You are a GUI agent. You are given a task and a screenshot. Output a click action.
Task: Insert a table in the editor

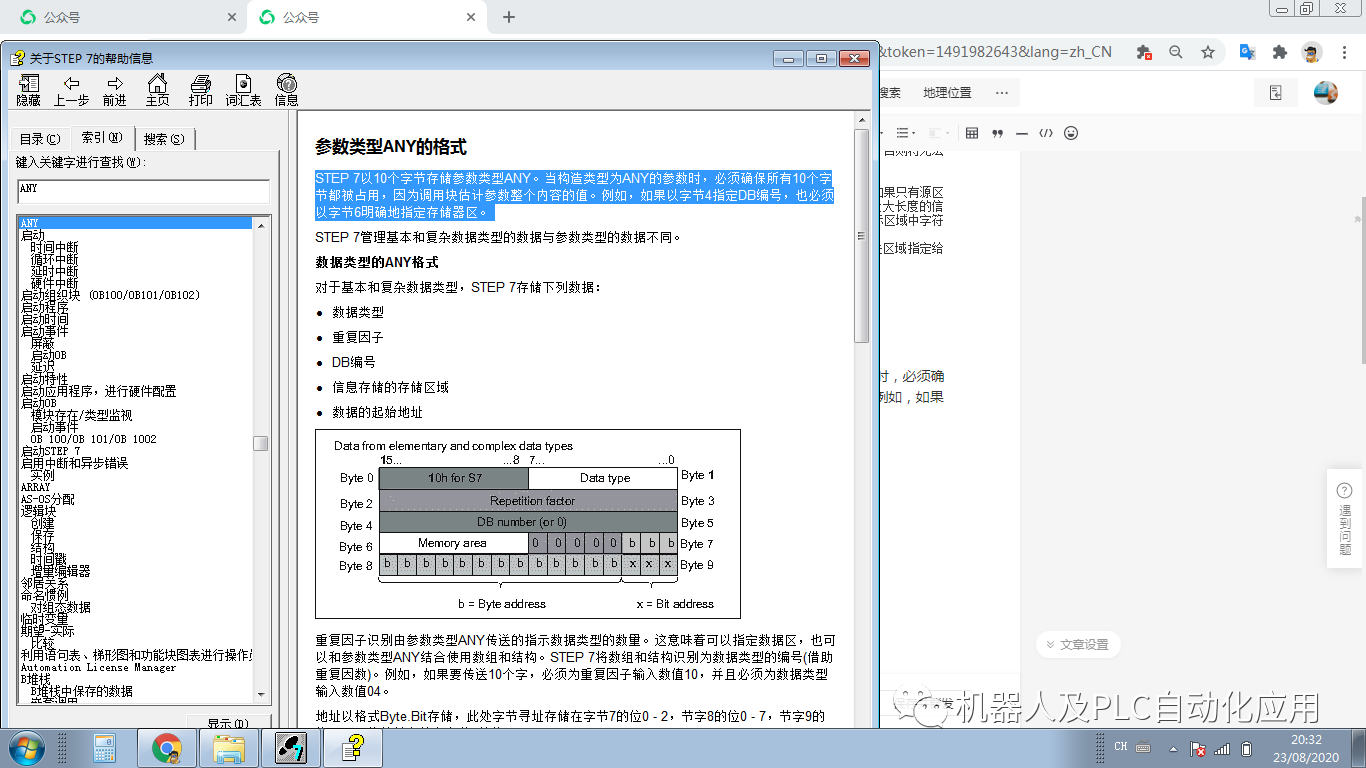(x=971, y=133)
